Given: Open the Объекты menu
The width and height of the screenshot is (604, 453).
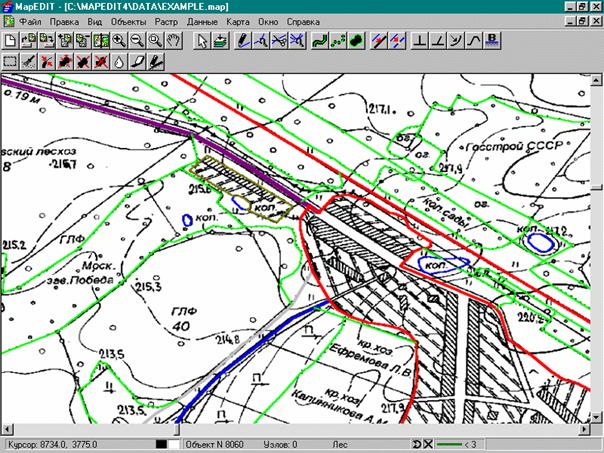Looking at the screenshot, I should [x=126, y=20].
